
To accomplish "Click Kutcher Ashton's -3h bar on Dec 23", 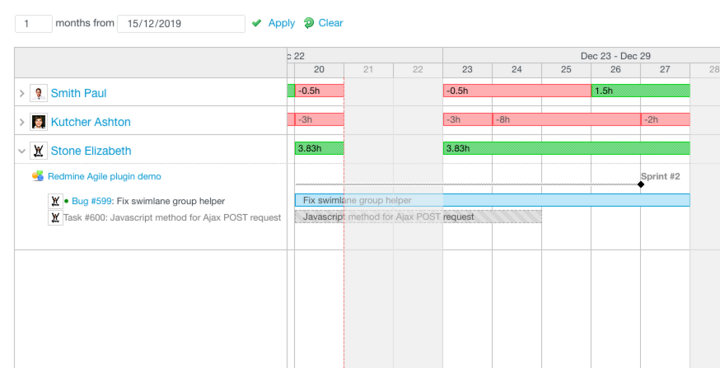I will pyautogui.click(x=467, y=119).
